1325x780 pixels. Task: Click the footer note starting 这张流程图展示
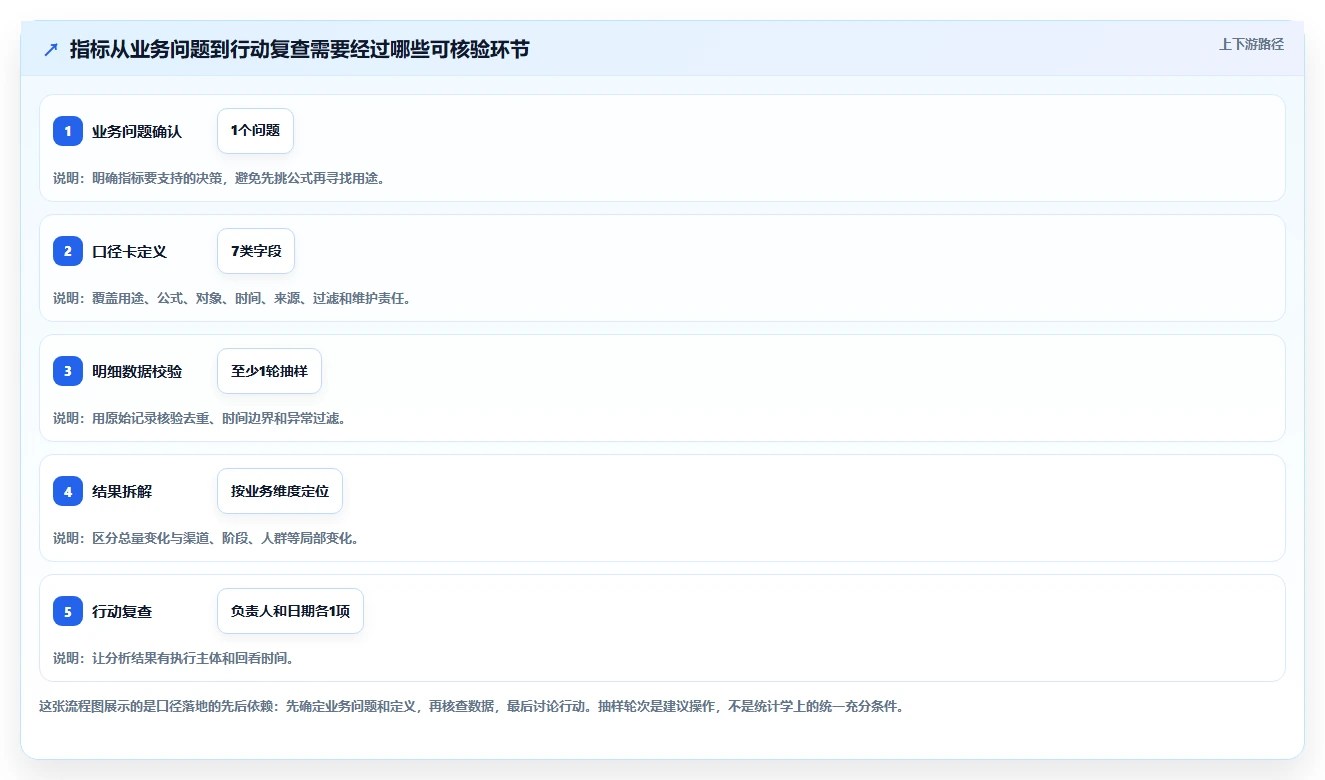(x=471, y=706)
